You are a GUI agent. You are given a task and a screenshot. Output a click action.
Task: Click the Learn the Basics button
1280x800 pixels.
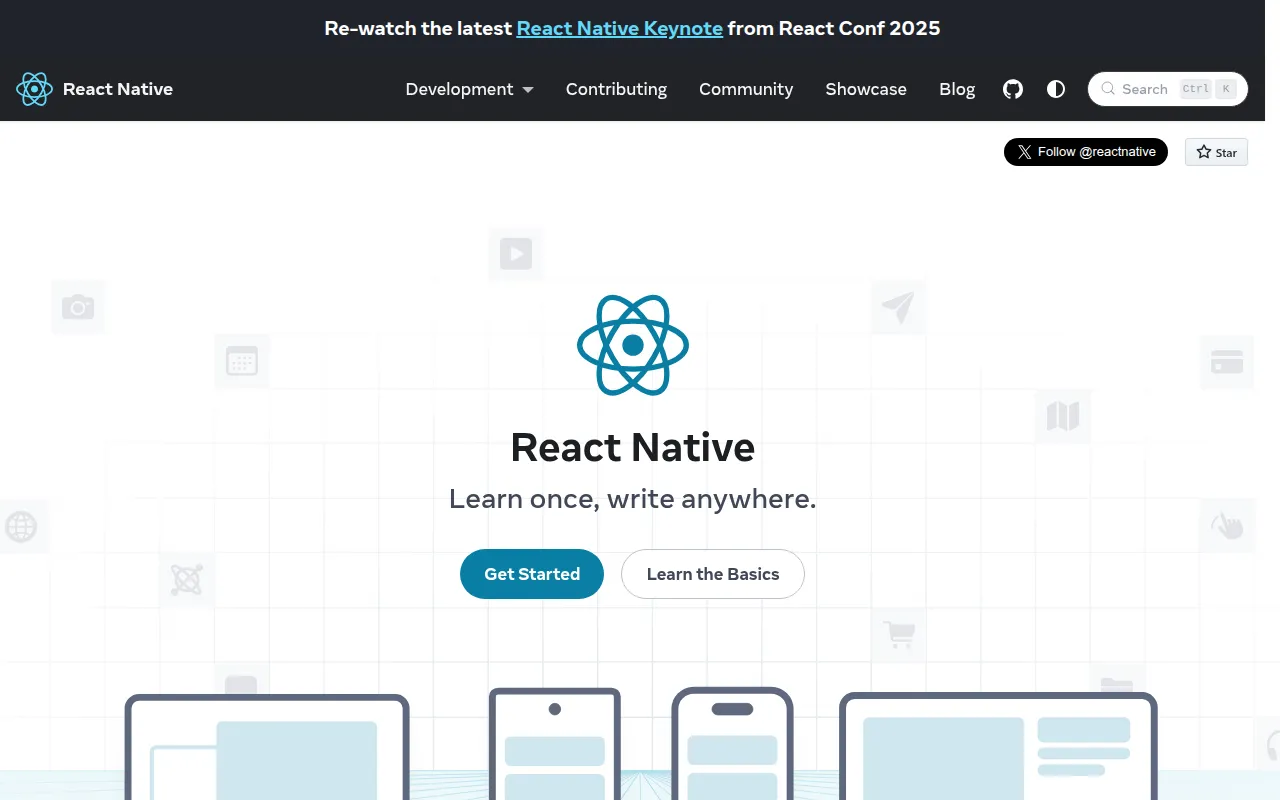tap(713, 574)
